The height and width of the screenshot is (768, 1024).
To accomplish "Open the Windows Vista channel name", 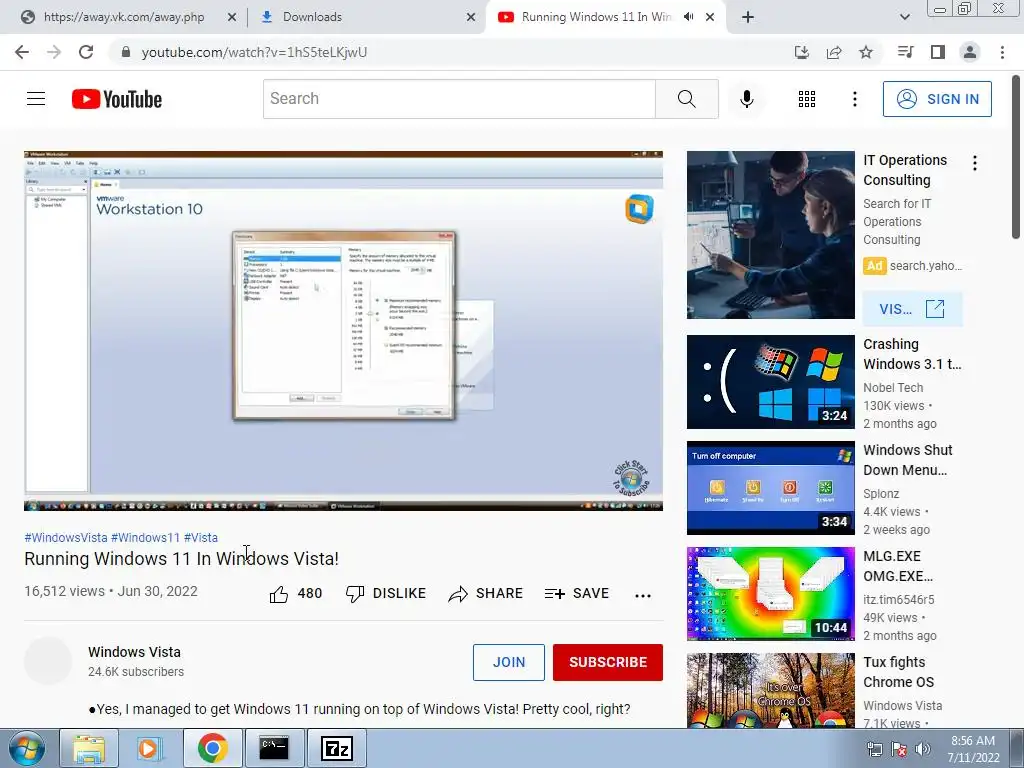I will (135, 652).
